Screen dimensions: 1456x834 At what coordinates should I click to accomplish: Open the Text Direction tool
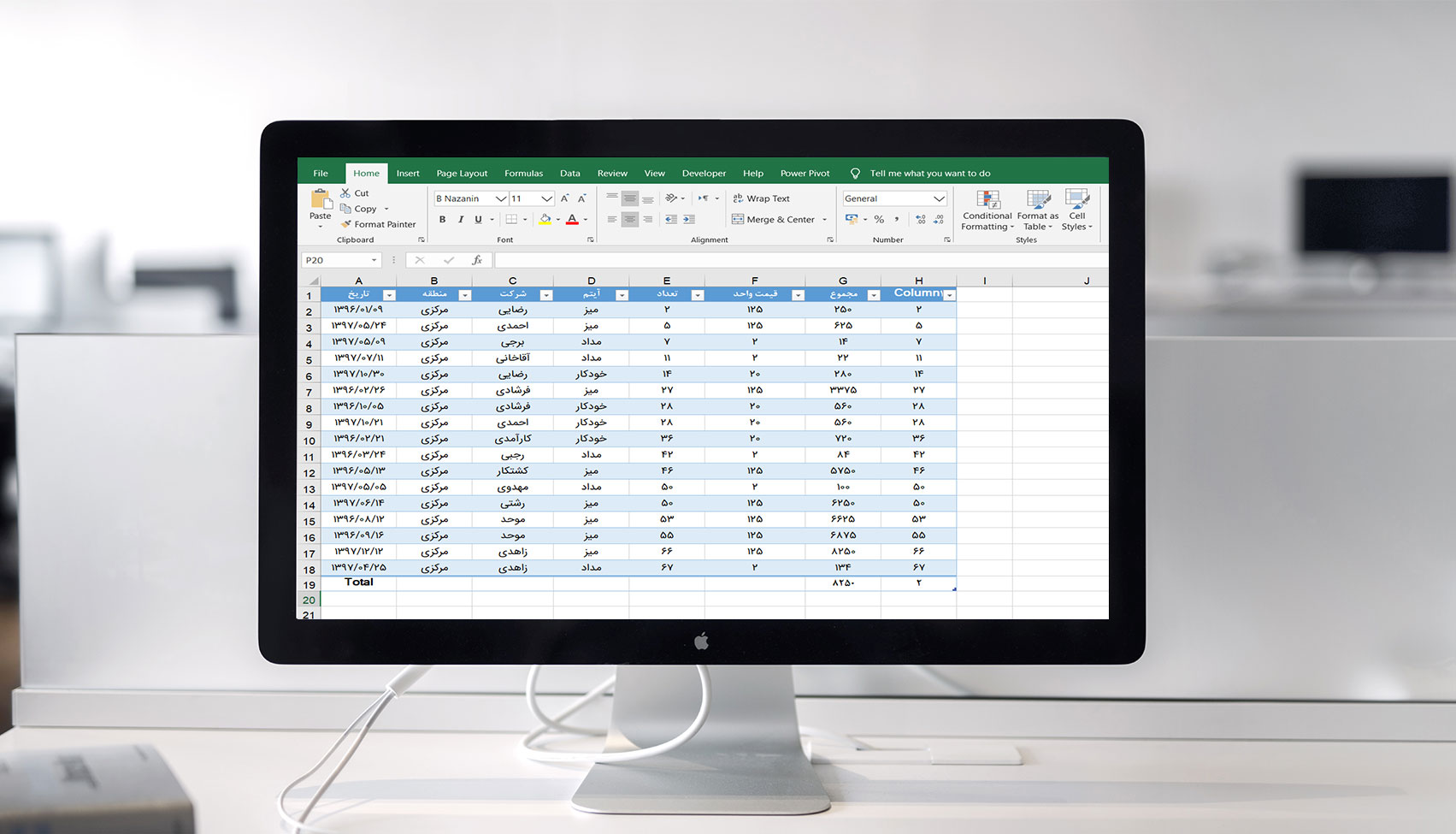tap(703, 198)
